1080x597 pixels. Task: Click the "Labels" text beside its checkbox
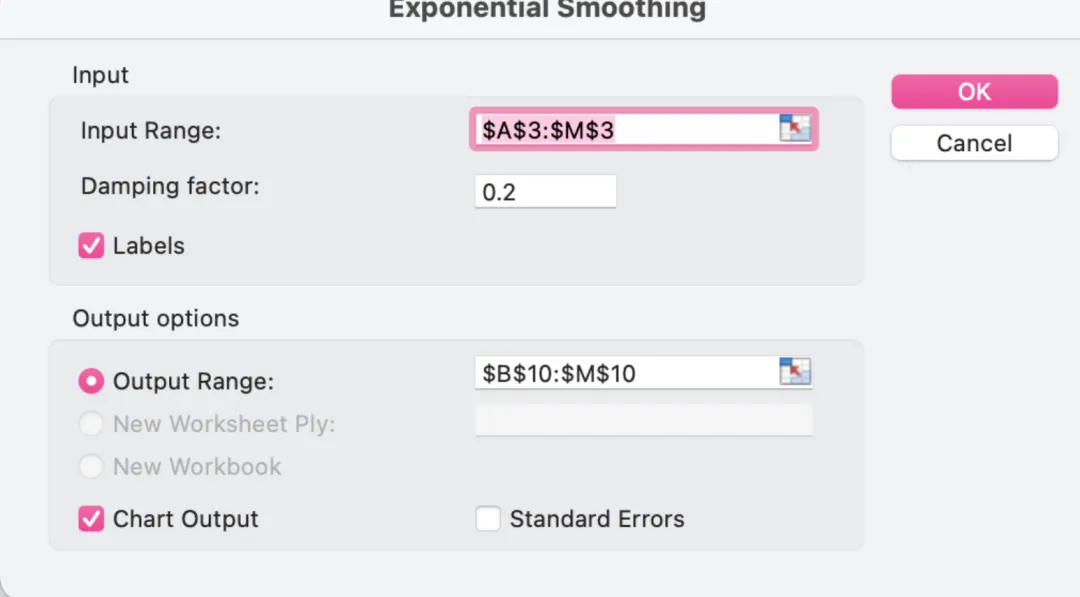(149, 246)
